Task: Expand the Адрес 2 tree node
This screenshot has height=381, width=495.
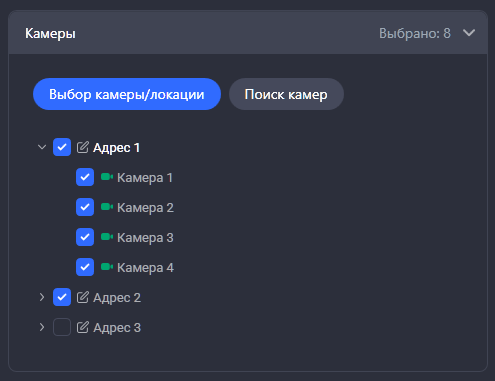Action: [42, 297]
